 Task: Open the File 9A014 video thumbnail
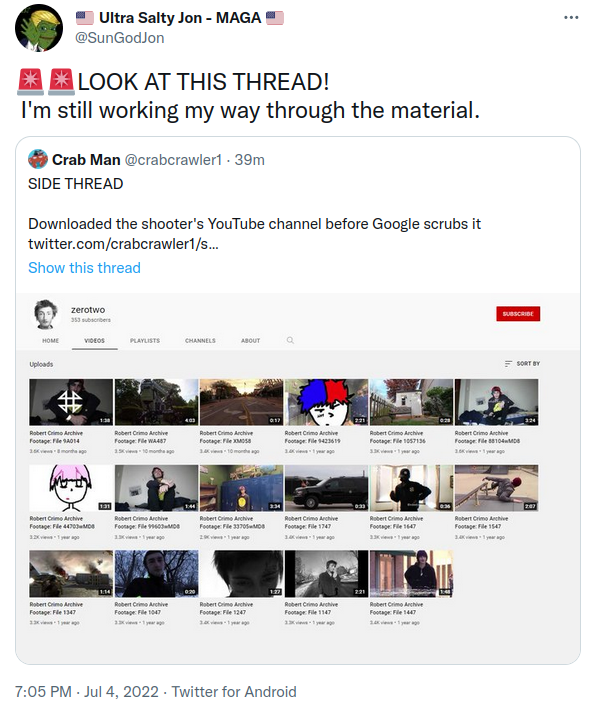[71, 402]
